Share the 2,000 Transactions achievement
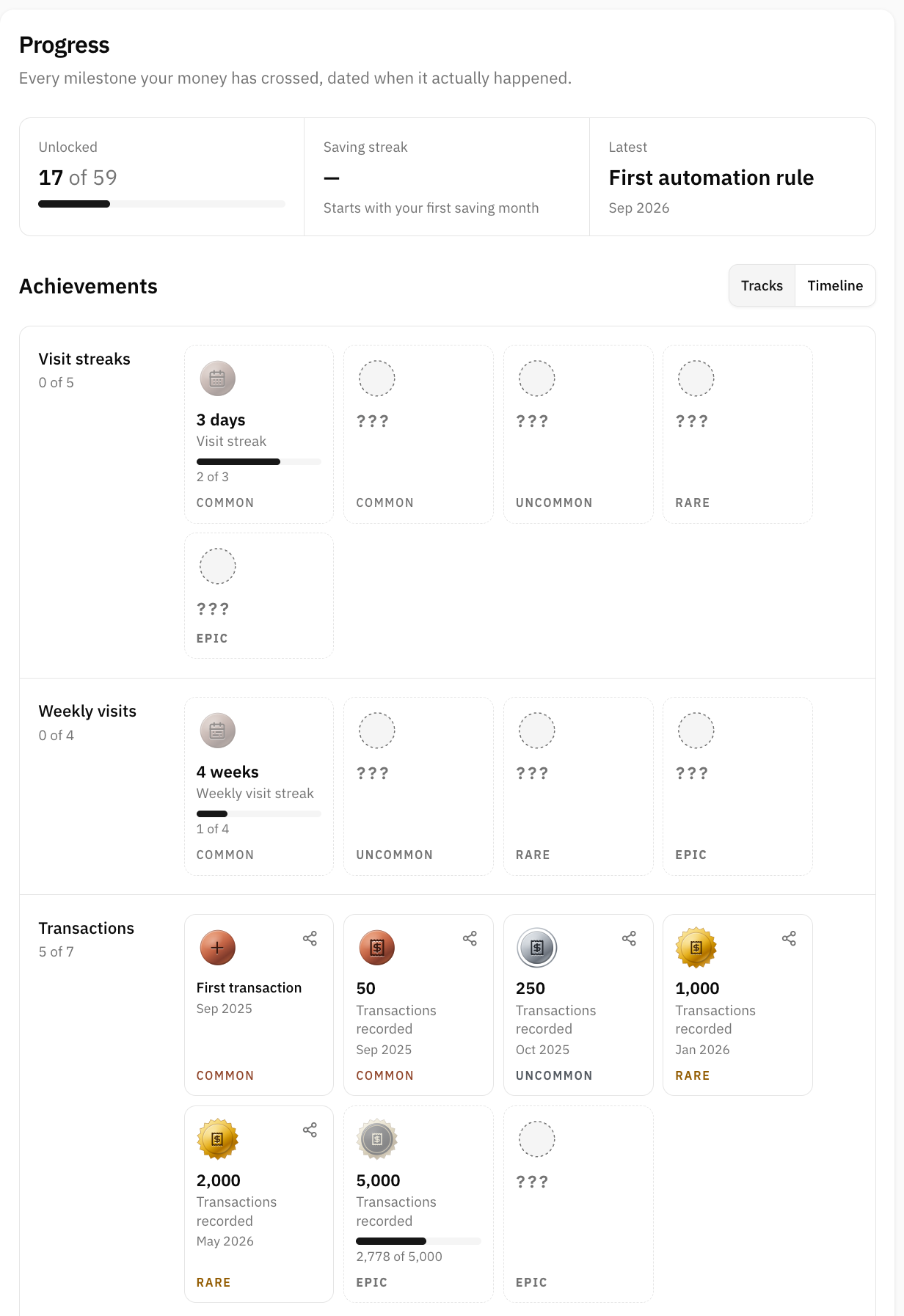The height and width of the screenshot is (1316, 904). pyautogui.click(x=310, y=1130)
